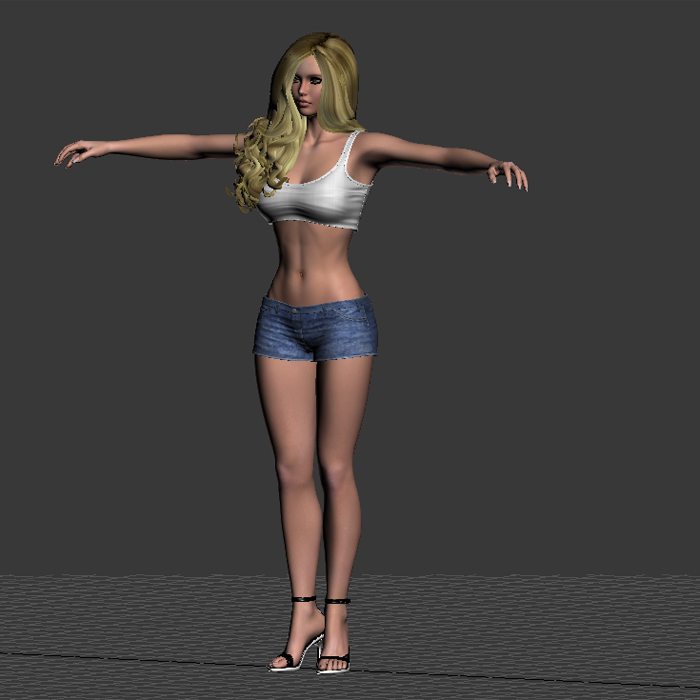Select the outstretched hand on the tank-top strap side
The width and height of the screenshot is (700, 700).
[508, 175]
